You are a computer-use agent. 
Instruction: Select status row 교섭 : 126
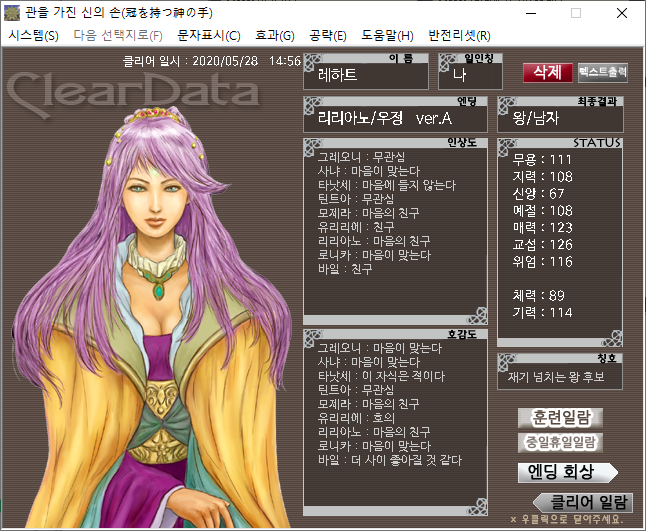click(x=542, y=244)
